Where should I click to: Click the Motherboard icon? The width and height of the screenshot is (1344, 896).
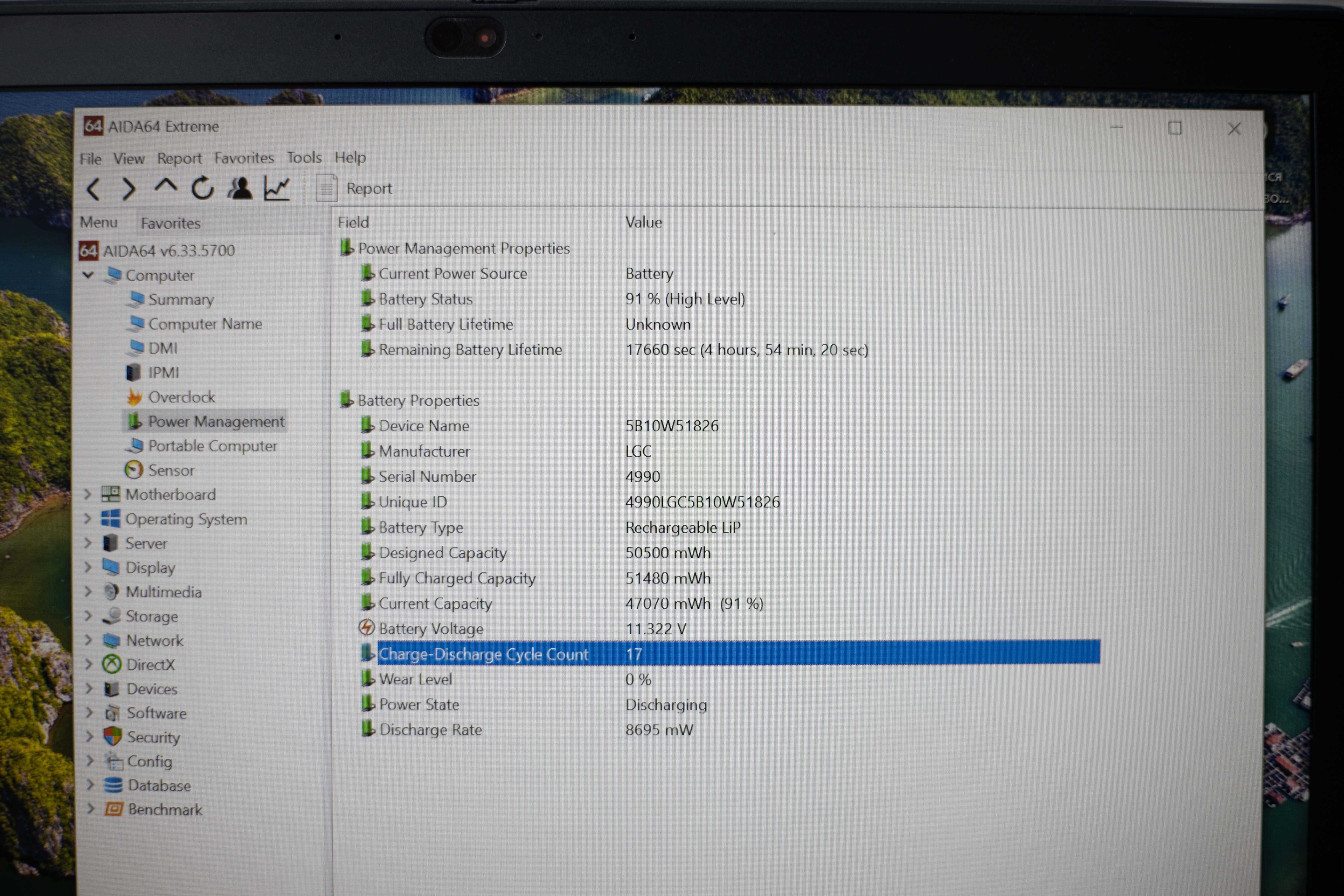point(111,494)
